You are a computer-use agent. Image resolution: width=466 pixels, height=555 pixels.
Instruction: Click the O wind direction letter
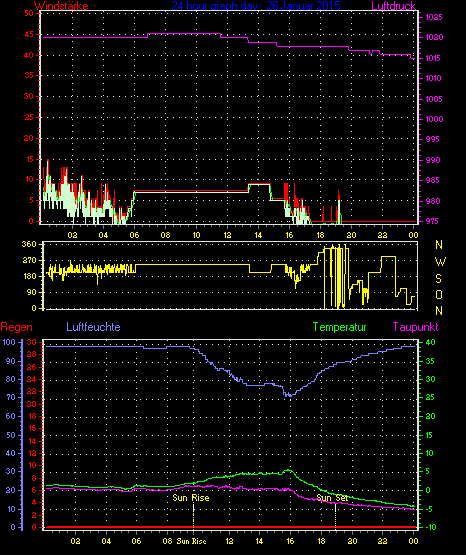[439, 294]
